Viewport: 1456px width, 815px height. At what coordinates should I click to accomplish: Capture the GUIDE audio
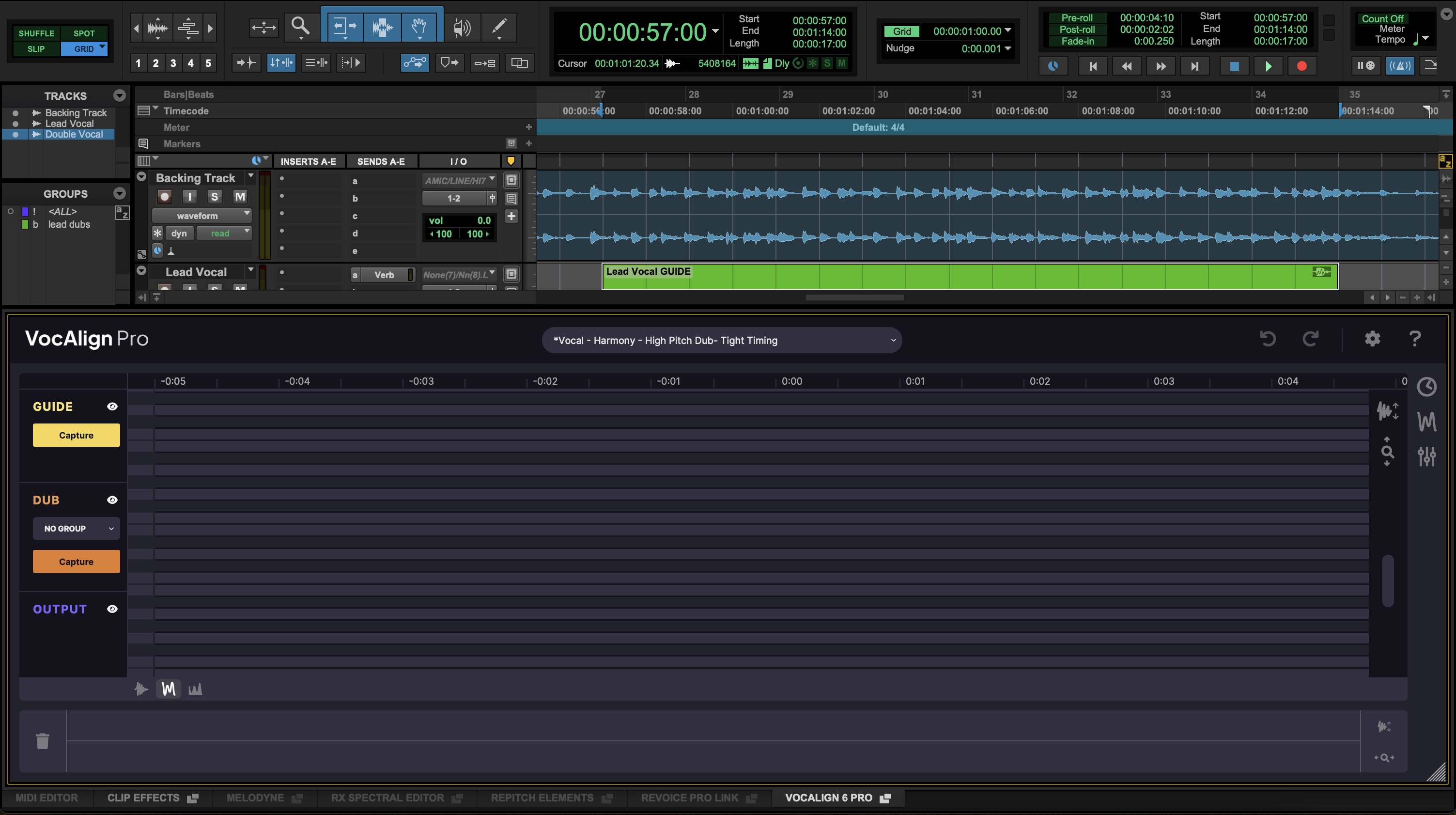pyautogui.click(x=76, y=435)
